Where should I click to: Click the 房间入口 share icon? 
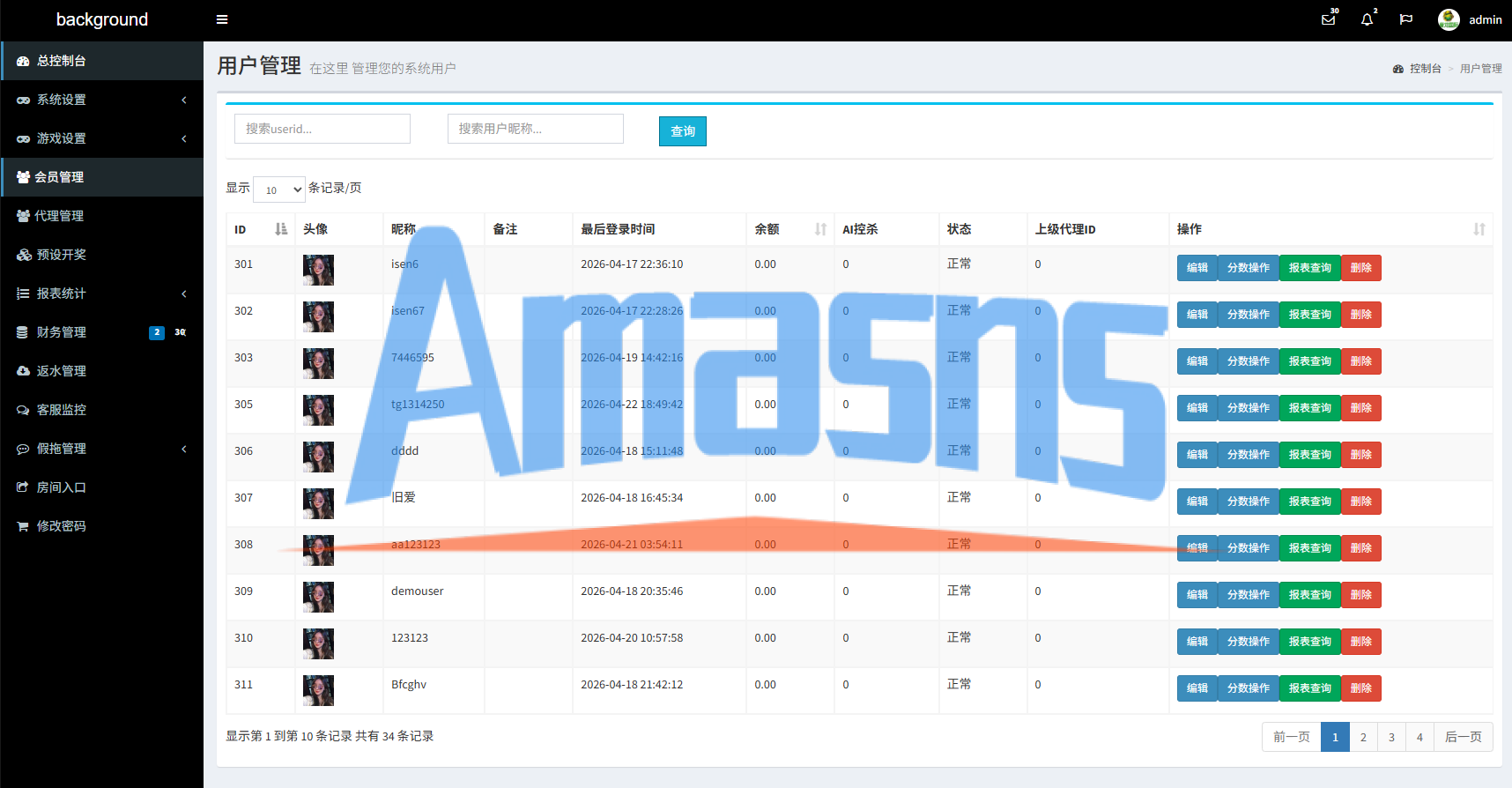[x=23, y=487]
